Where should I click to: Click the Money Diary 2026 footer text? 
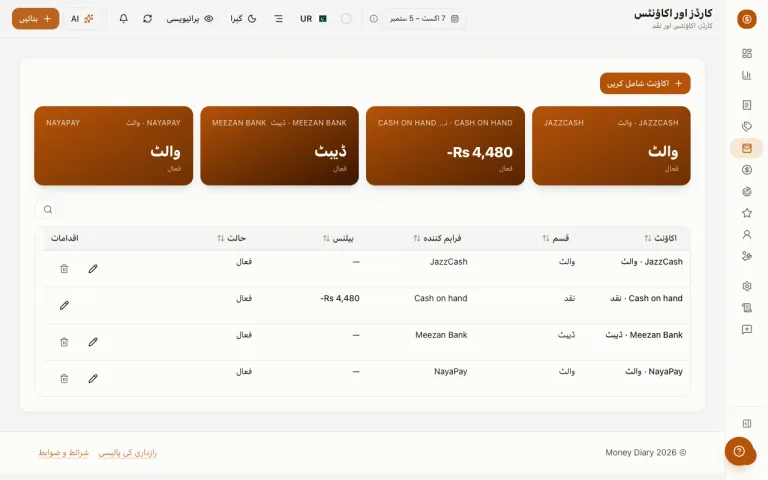(x=646, y=453)
